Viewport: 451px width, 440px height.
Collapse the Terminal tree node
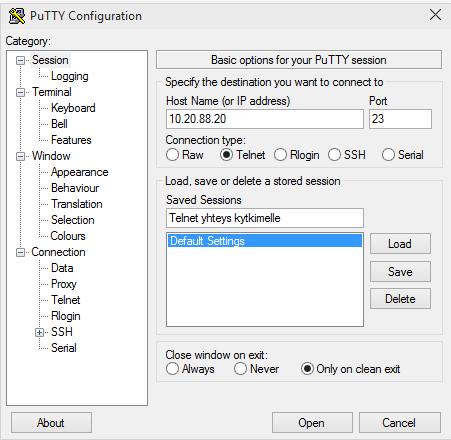point(20,92)
